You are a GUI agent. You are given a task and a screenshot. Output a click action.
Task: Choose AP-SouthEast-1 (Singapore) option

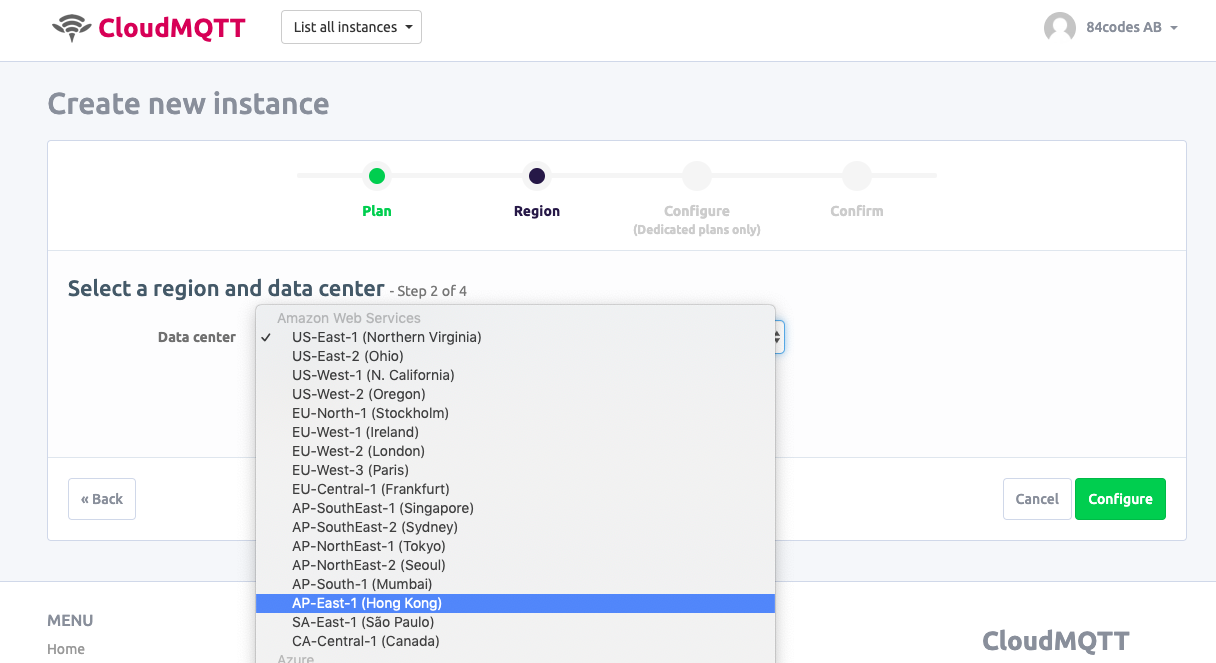click(515, 508)
